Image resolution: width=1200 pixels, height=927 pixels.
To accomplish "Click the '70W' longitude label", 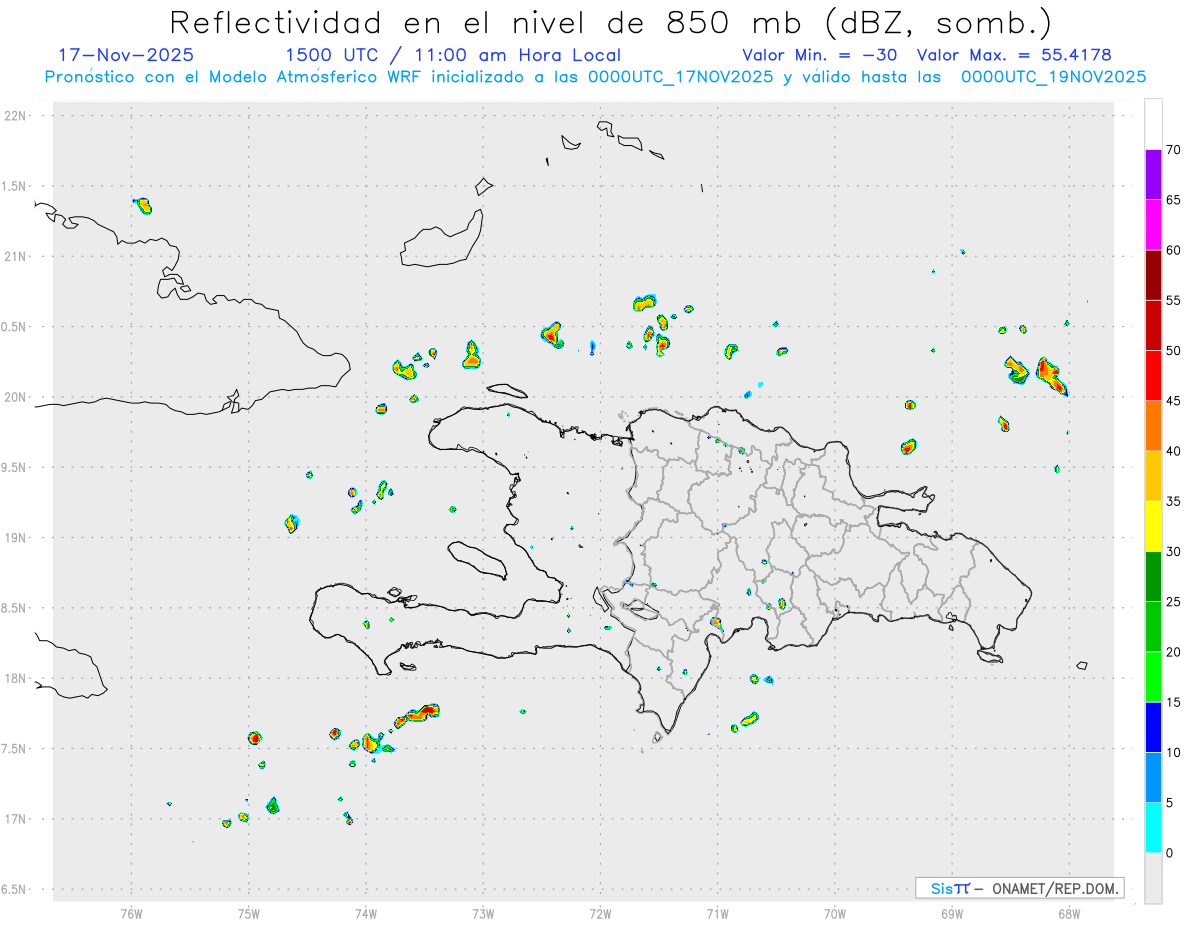I will tap(834, 912).
